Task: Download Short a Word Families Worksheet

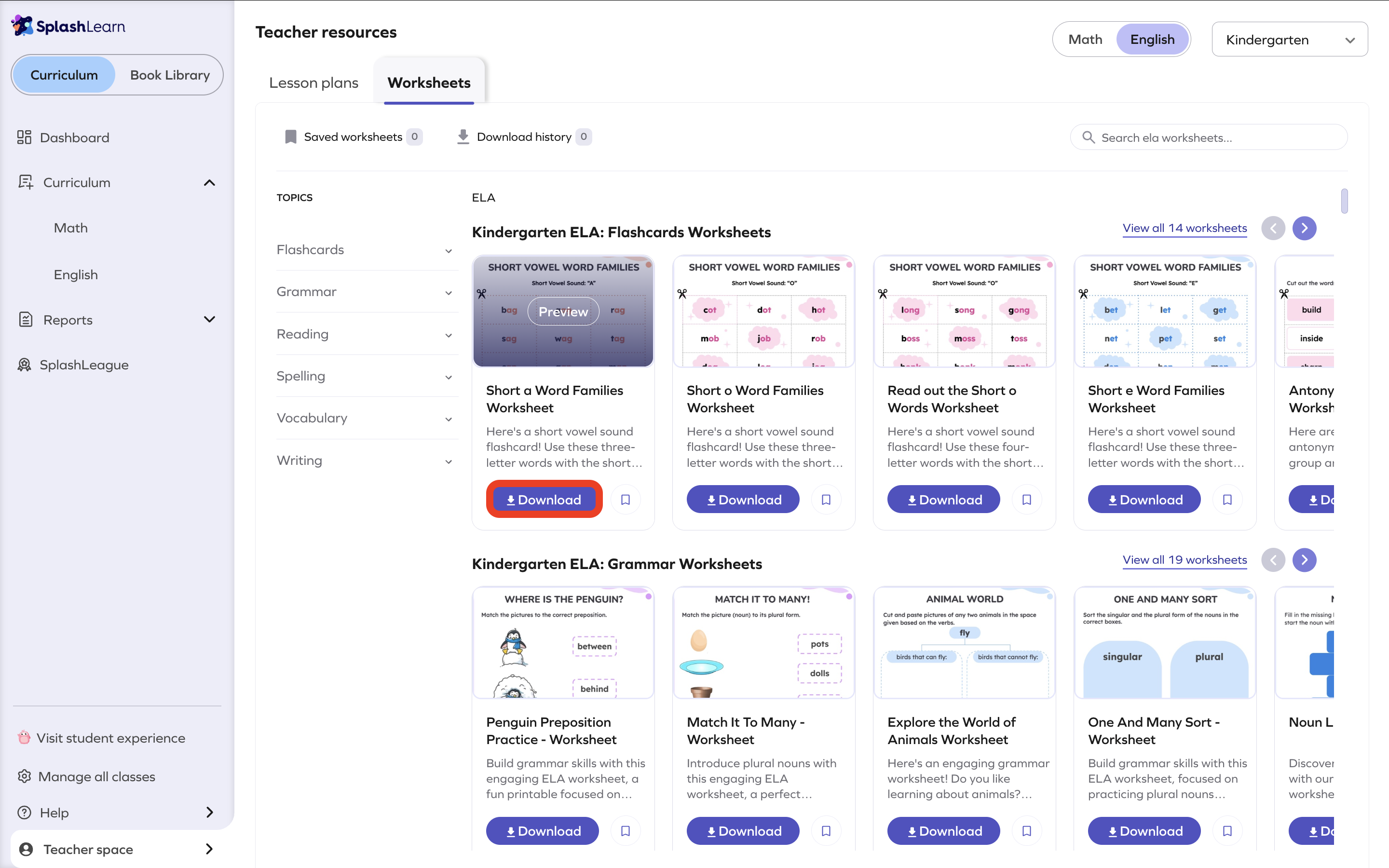Action: click(x=544, y=500)
